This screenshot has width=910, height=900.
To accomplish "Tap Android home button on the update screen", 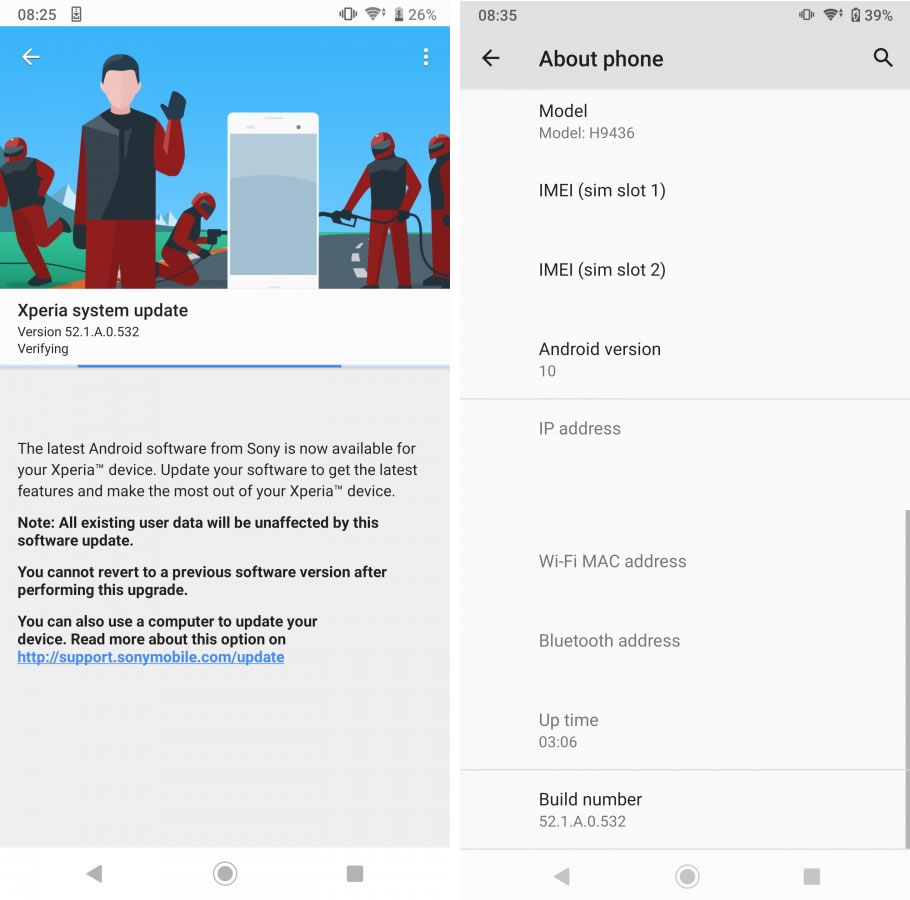I will (x=225, y=873).
